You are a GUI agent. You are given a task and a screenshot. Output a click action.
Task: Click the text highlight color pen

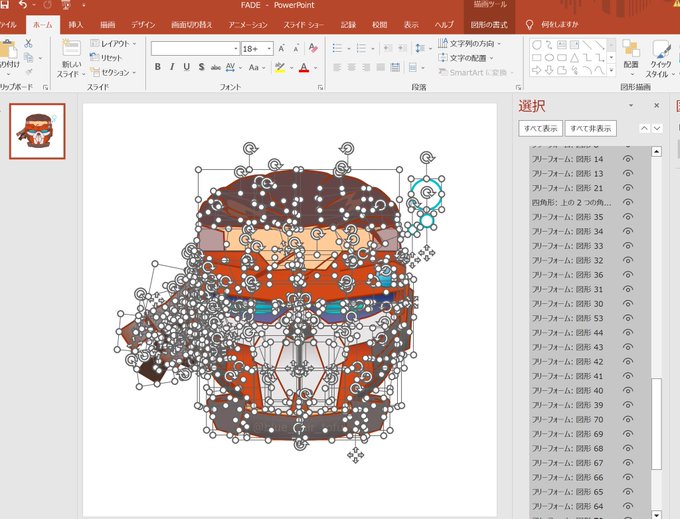(x=280, y=67)
